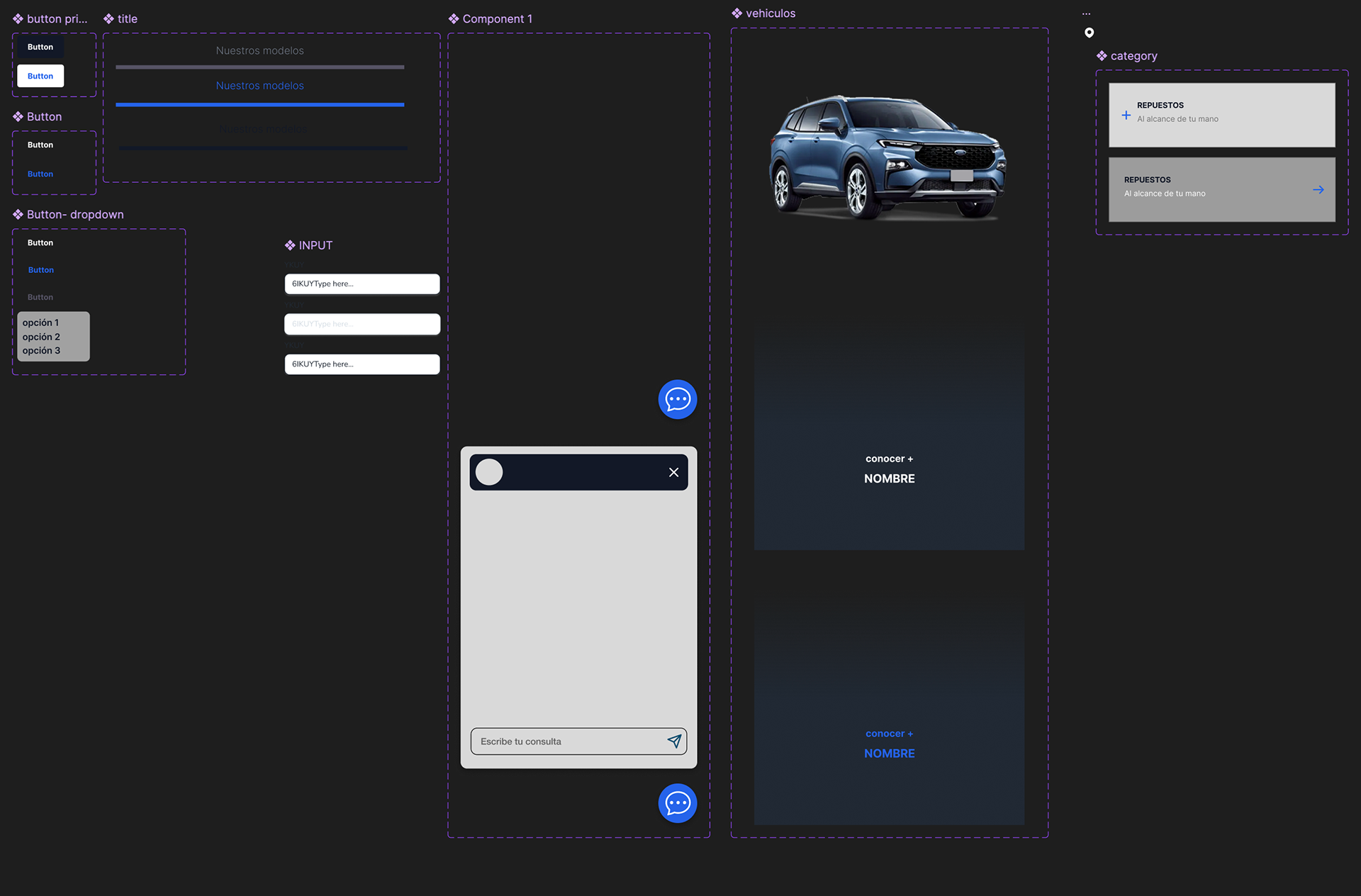Click the arrow icon on REPUESTOS card

(1318, 189)
